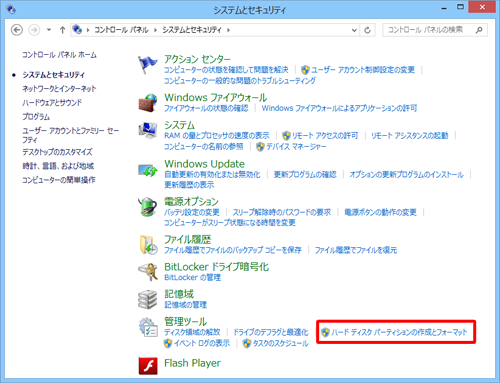Open the アクション センター heading
Viewport: 500px width, 383px height.
197,59
